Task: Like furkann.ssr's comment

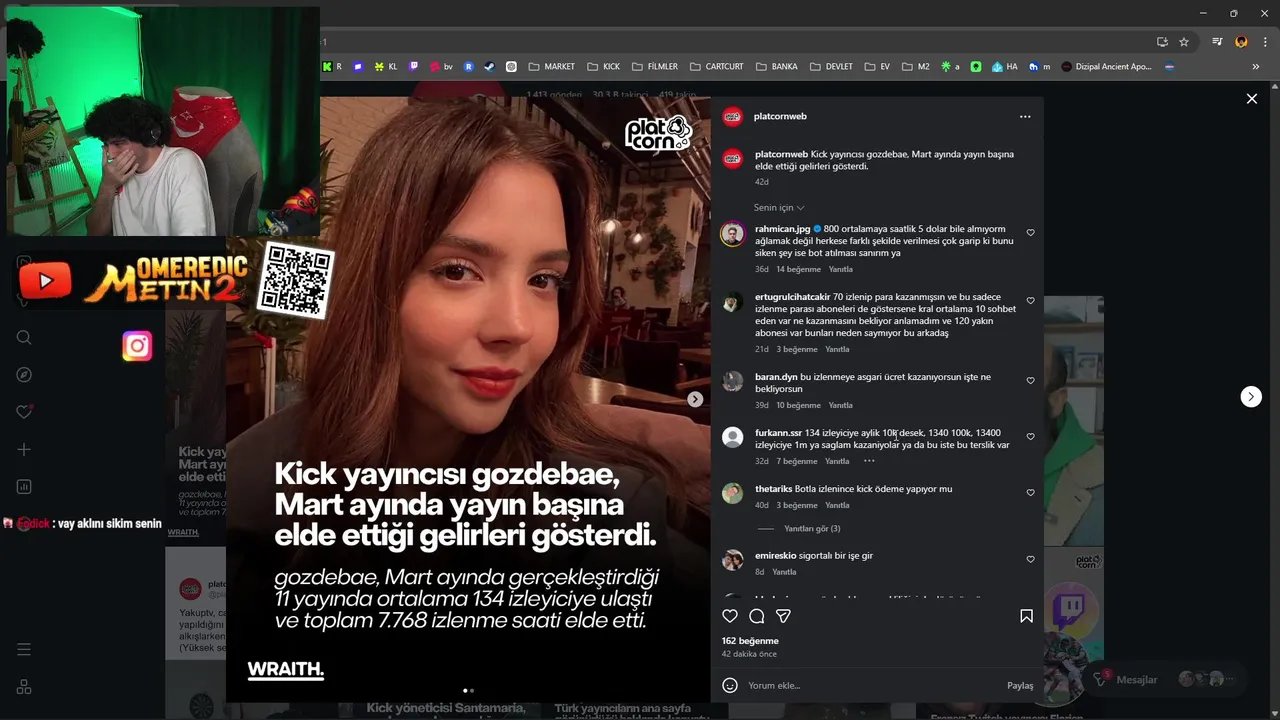Action: tap(1030, 437)
